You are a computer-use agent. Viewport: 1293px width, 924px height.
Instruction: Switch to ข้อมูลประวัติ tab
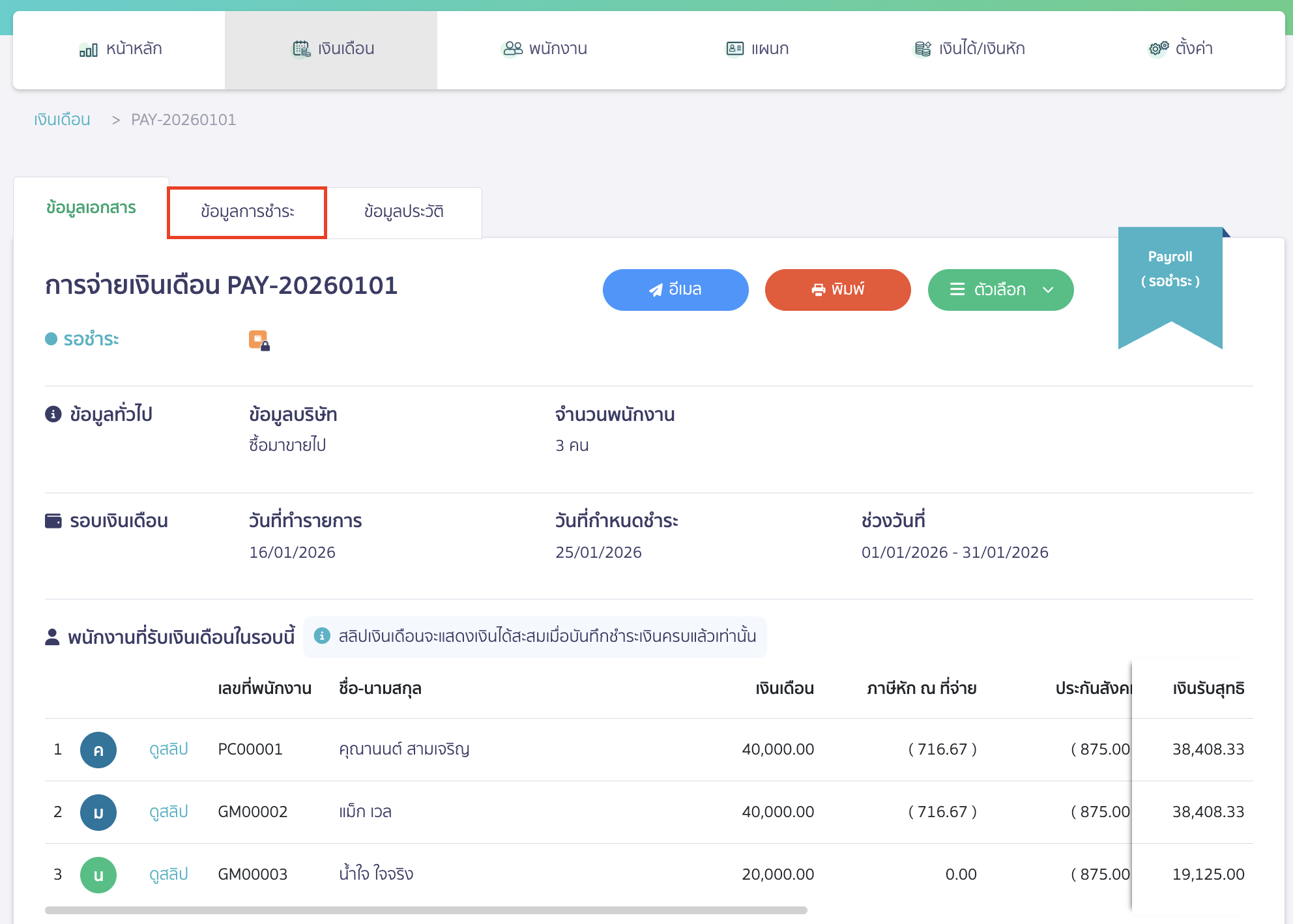[403, 212]
